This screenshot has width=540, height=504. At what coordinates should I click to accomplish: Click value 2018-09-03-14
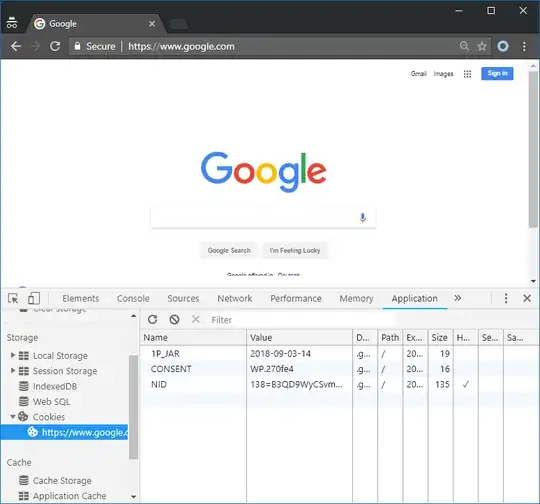(x=280, y=353)
